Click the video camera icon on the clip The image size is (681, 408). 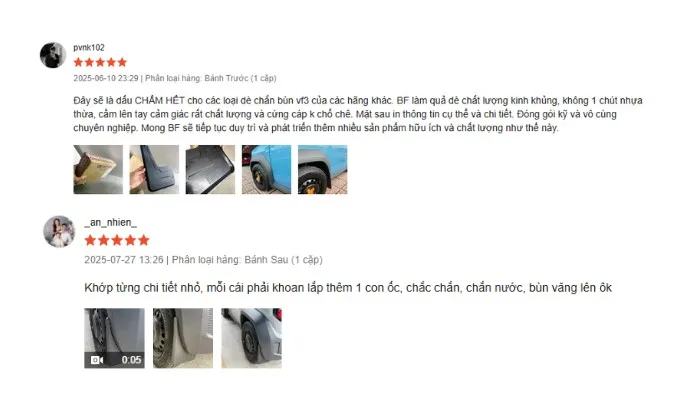97,360
